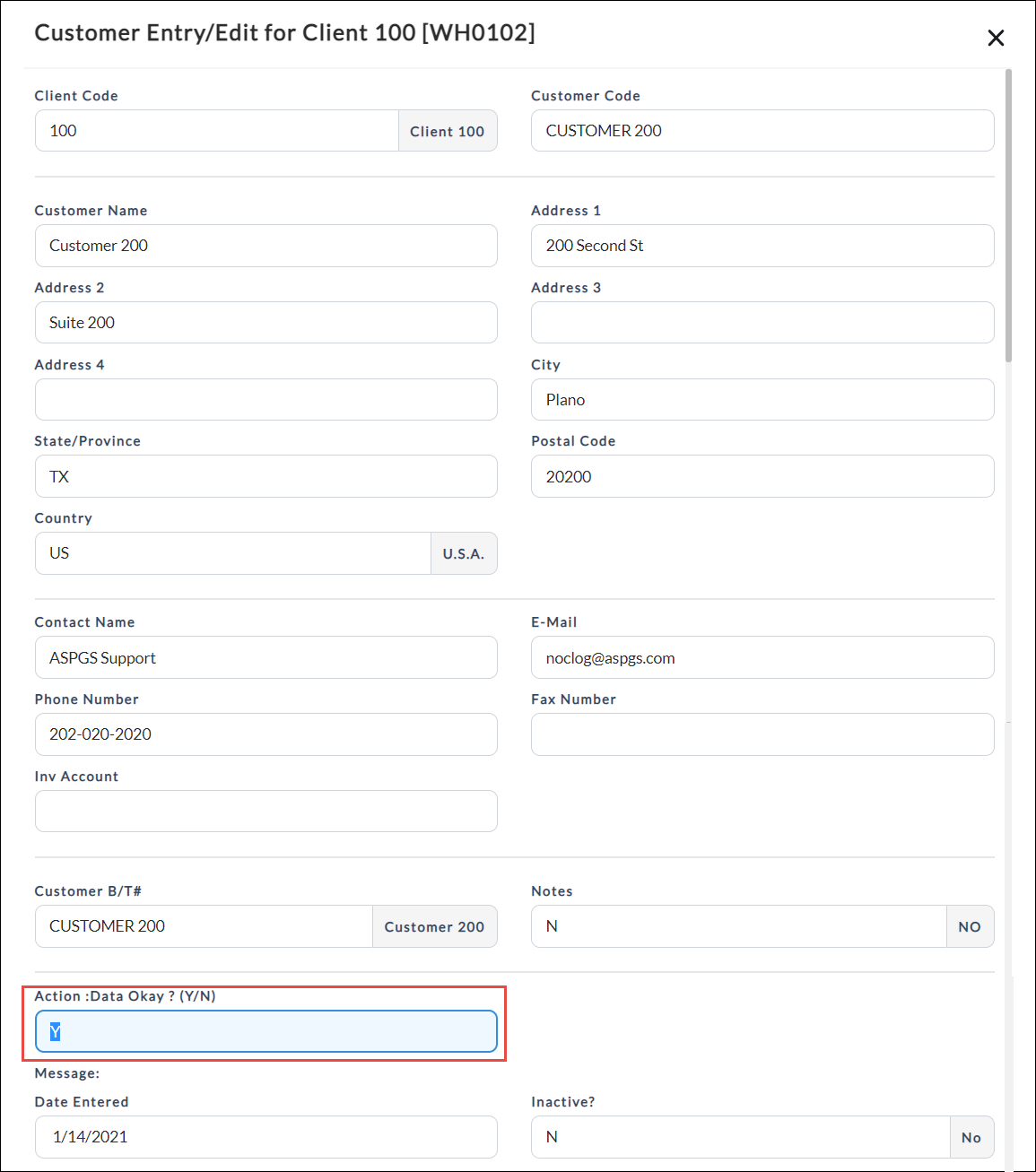Viewport: 1036px width, 1172px height.
Task: Click the Data Okay action field
Action: (x=266, y=1032)
